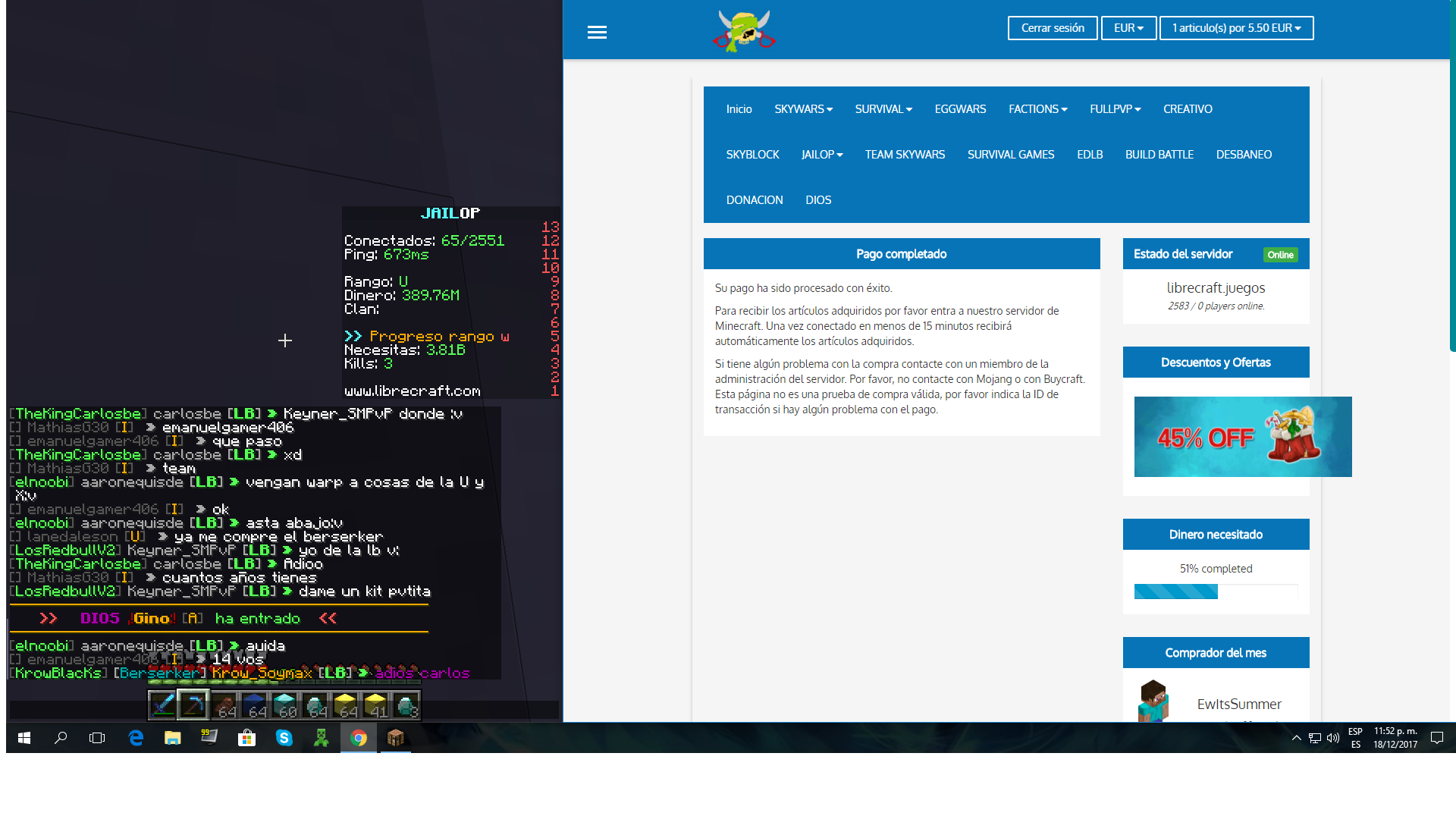This screenshot has height=819, width=1456.
Task: Open the EDLB category
Action: tap(1090, 155)
